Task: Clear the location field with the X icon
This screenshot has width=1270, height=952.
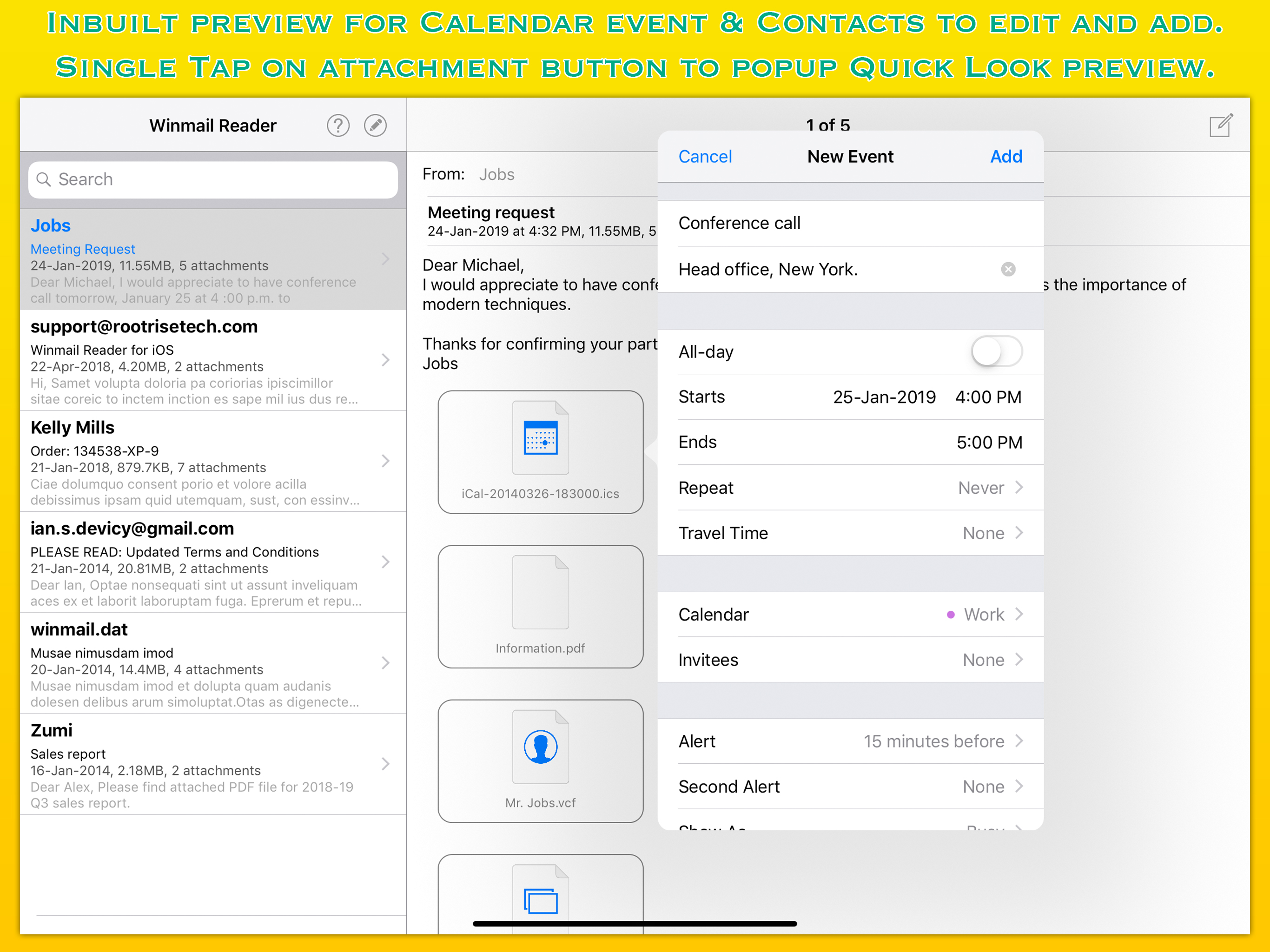Action: (x=1008, y=269)
